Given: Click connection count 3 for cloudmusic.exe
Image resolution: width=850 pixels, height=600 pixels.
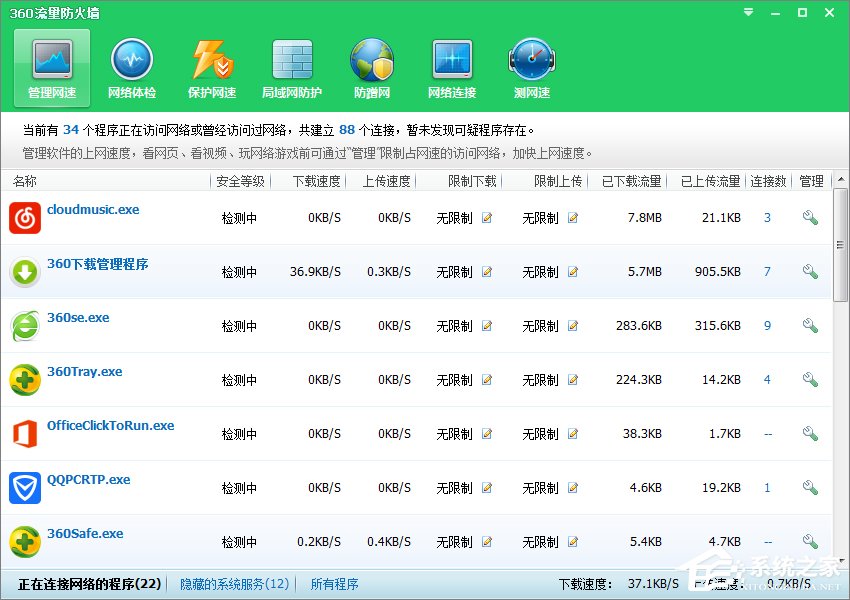Looking at the screenshot, I should pyautogui.click(x=767, y=217).
